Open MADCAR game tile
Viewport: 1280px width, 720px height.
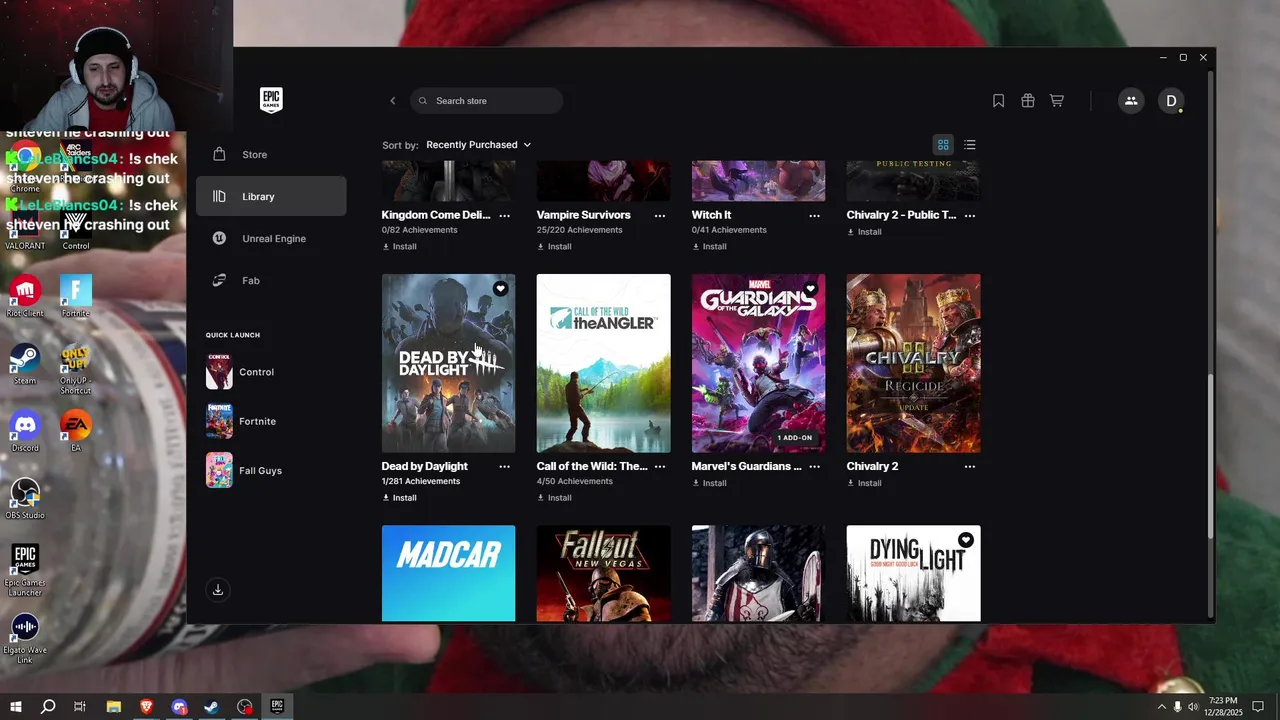tap(448, 574)
